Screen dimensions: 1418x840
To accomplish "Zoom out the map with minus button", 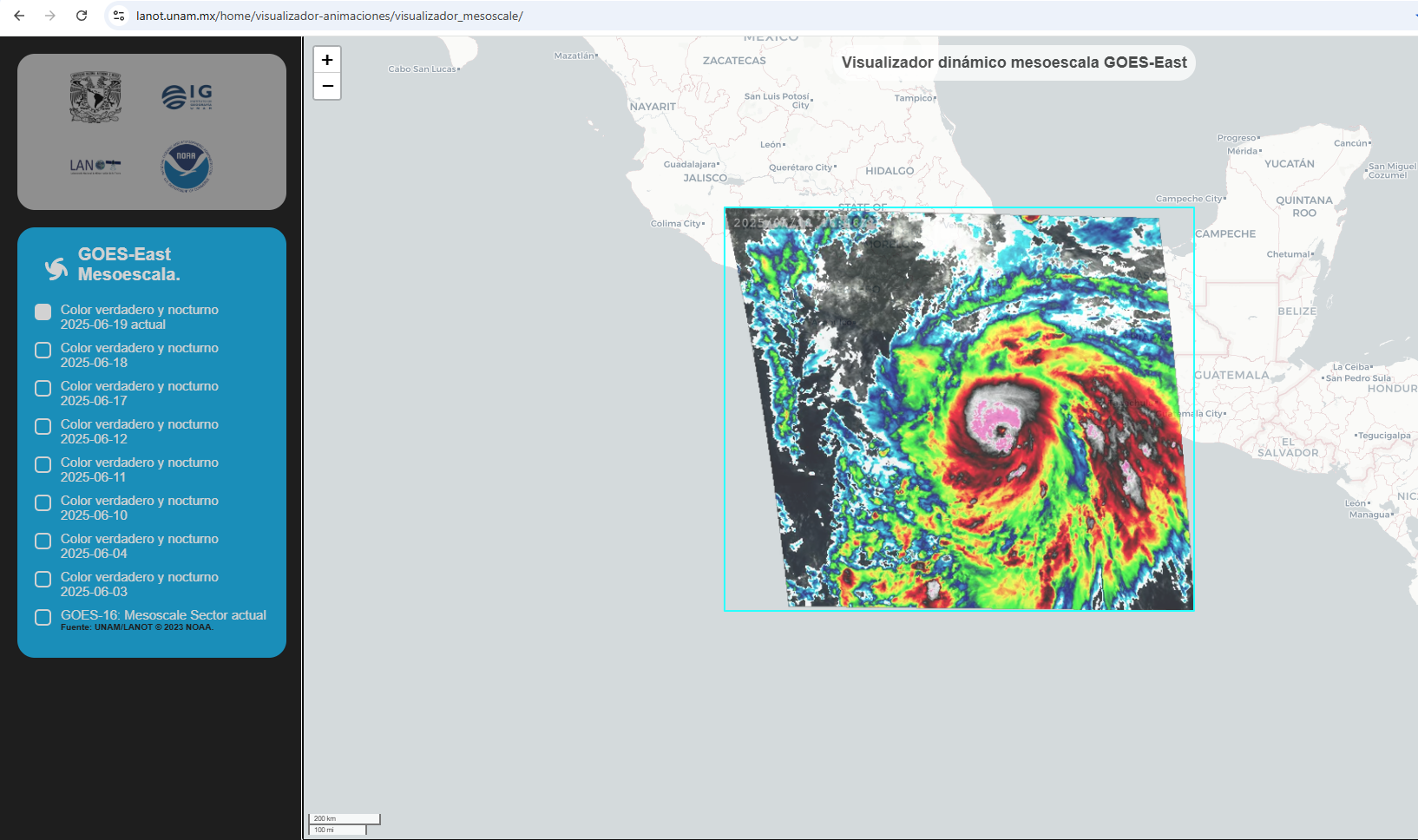I will (x=327, y=86).
